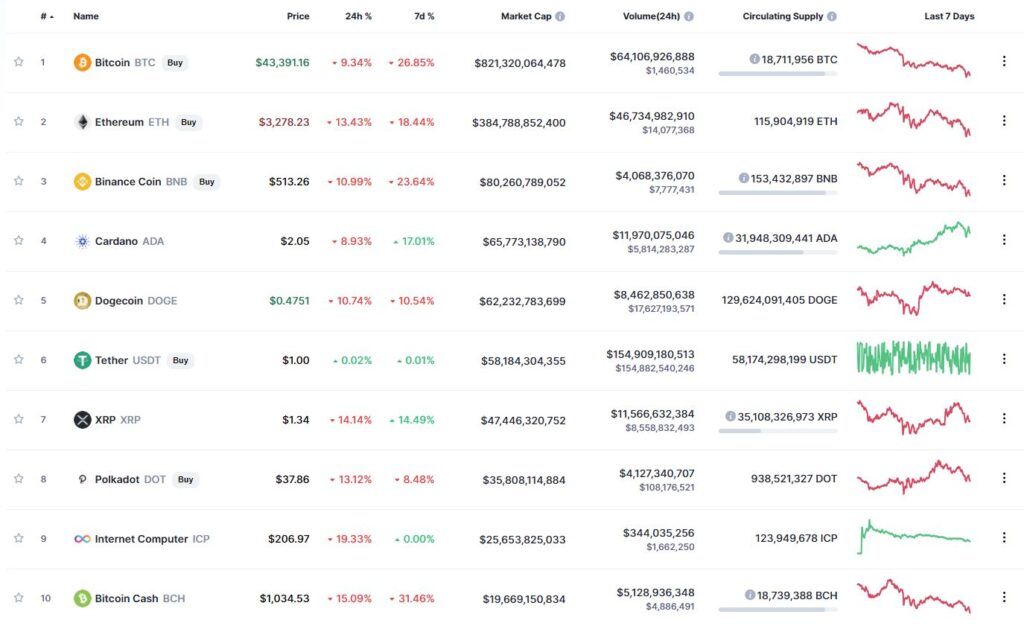Click the Tether green logo
This screenshot has height=626, width=1024.
(82, 360)
